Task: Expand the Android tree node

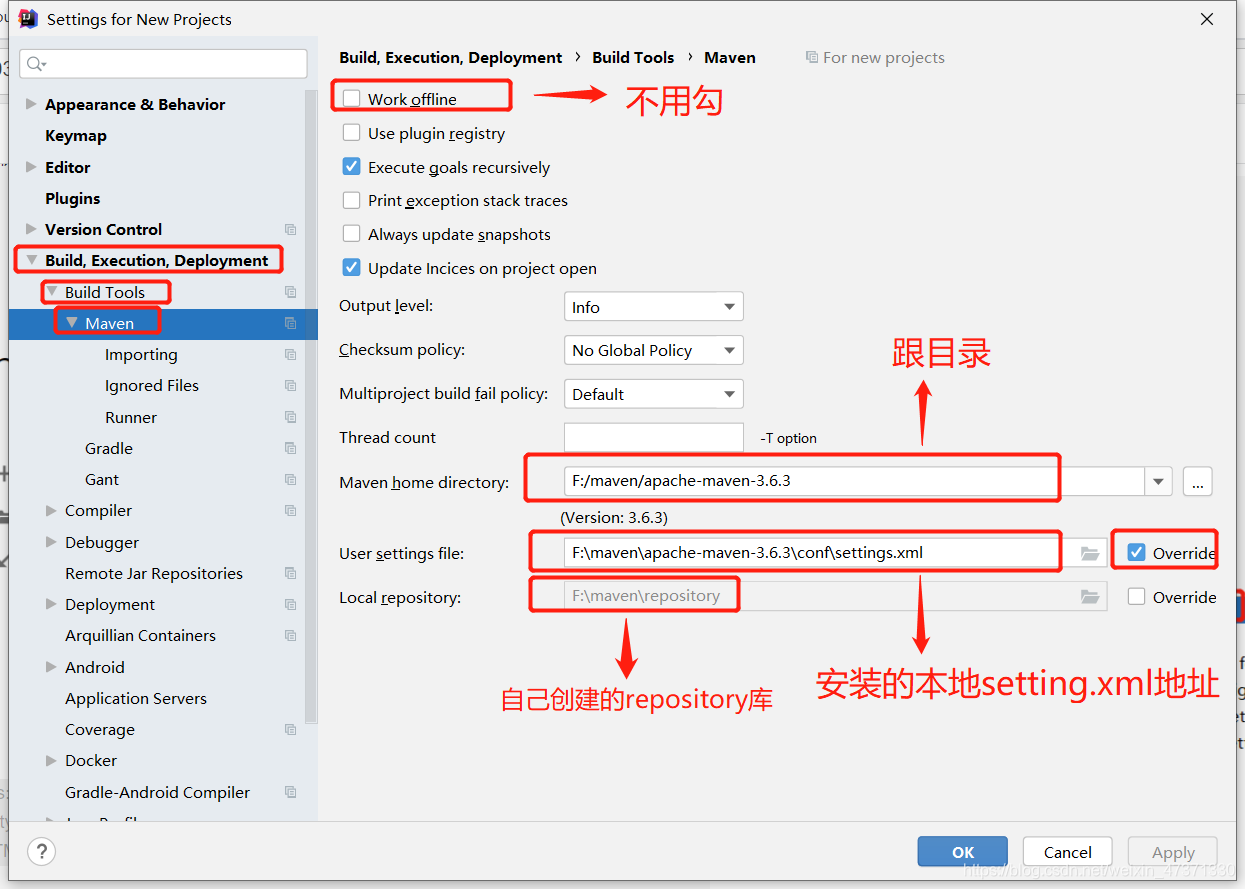Action: (51, 667)
